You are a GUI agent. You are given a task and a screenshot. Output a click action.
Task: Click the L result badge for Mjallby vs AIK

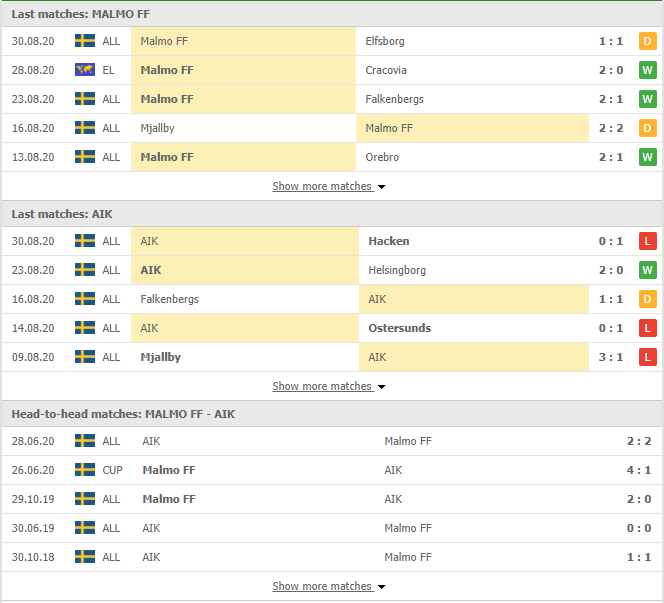(x=647, y=357)
